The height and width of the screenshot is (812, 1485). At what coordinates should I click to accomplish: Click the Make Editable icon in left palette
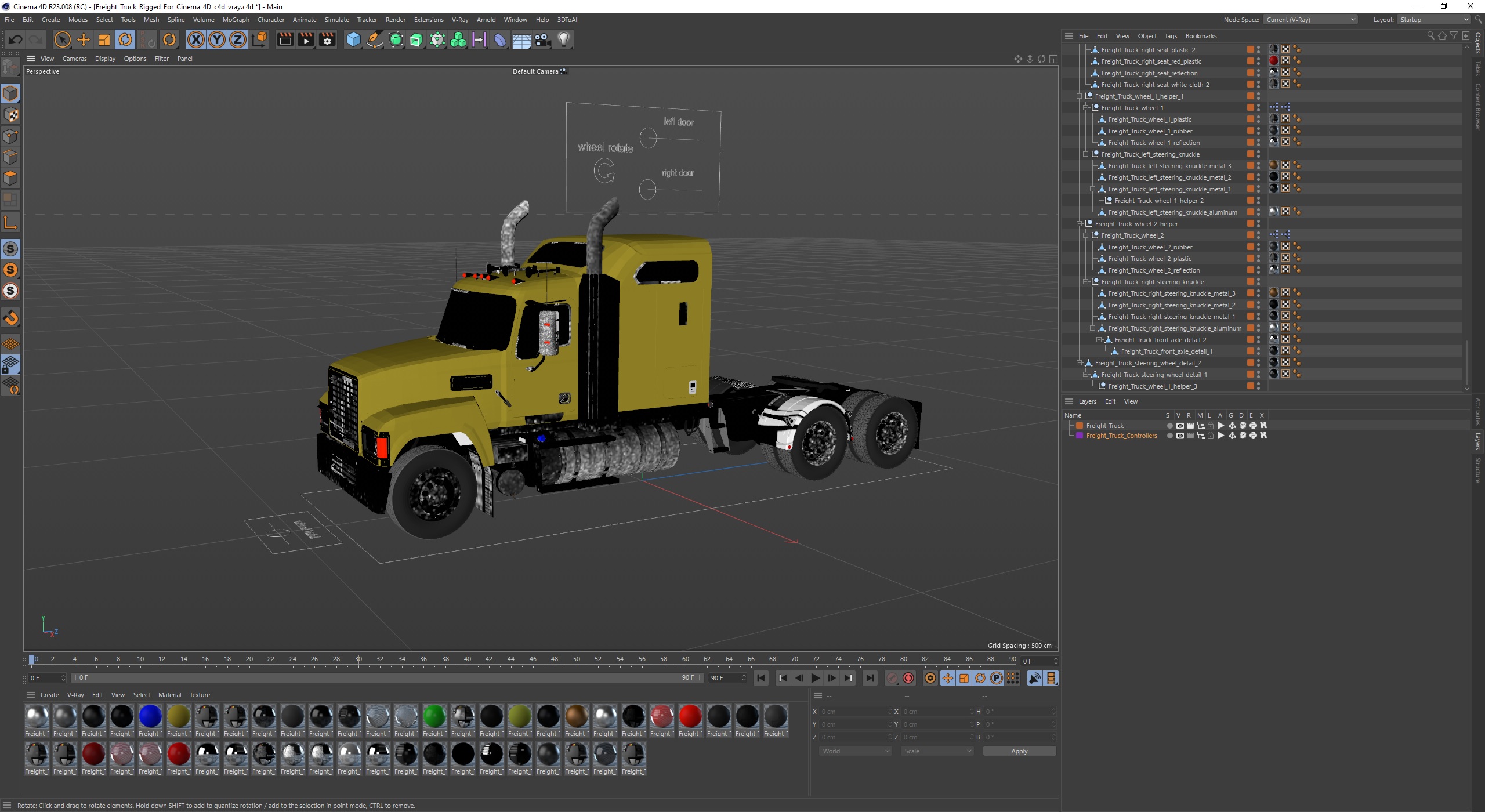pos(10,68)
